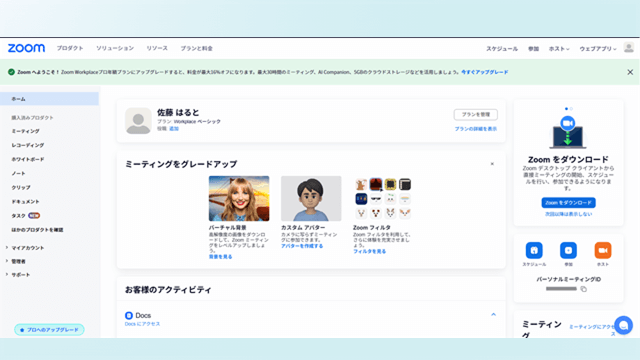
Task: Click ほかのプロダクトを確認 in sidebar
Action: click(37, 230)
